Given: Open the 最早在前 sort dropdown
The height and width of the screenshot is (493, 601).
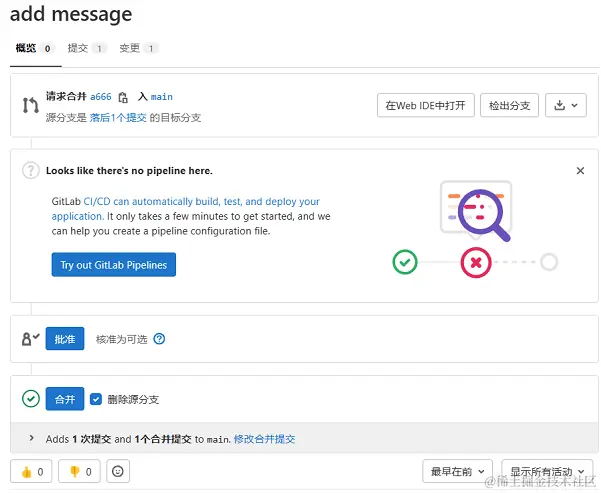Looking at the screenshot, I should pos(459,471).
